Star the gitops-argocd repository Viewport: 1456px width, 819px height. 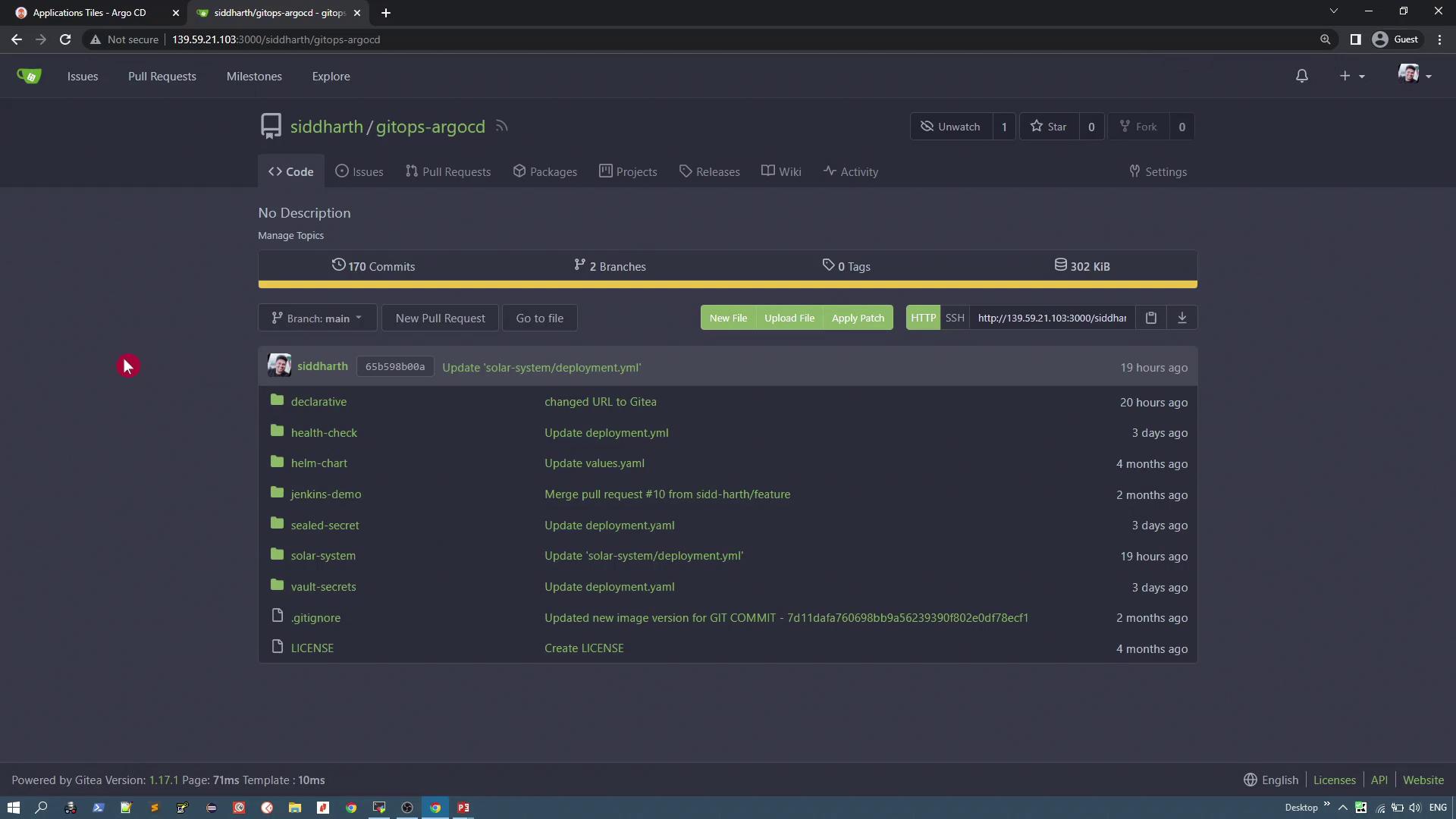point(1049,127)
